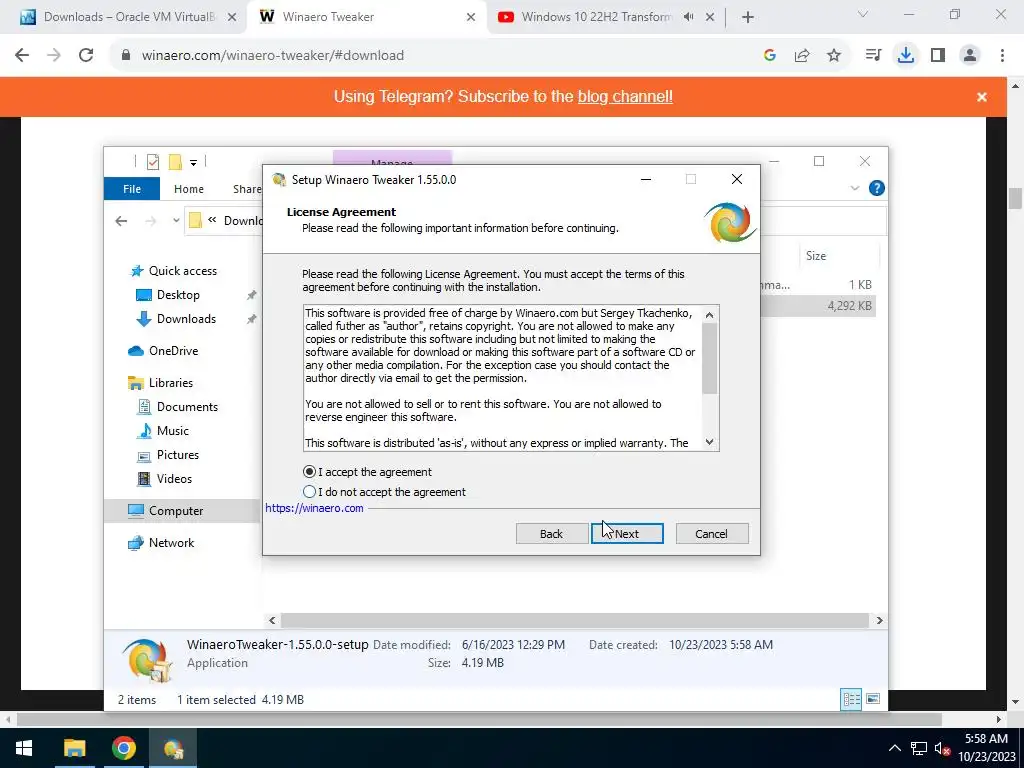
Task: Open the media control icon in Chrome
Action: click(x=873, y=56)
